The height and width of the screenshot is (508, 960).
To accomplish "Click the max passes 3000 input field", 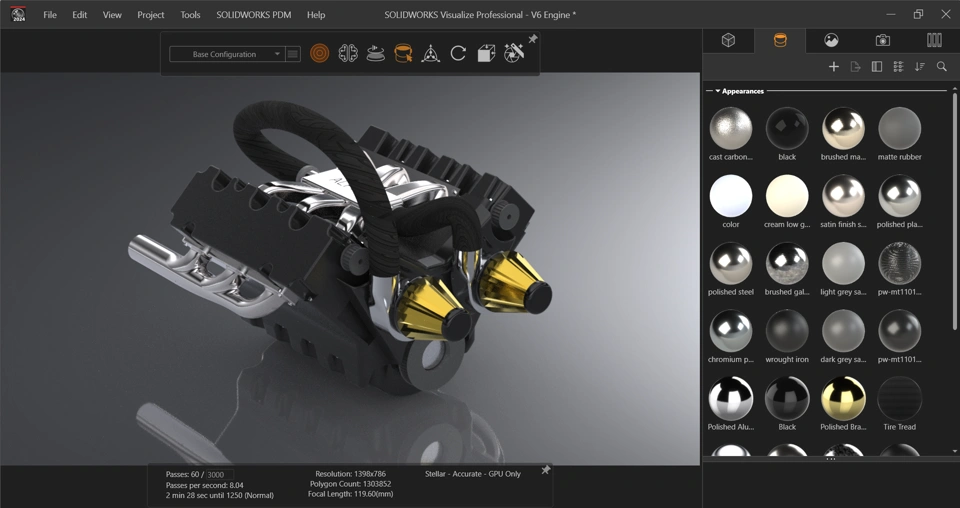I will pos(219,474).
